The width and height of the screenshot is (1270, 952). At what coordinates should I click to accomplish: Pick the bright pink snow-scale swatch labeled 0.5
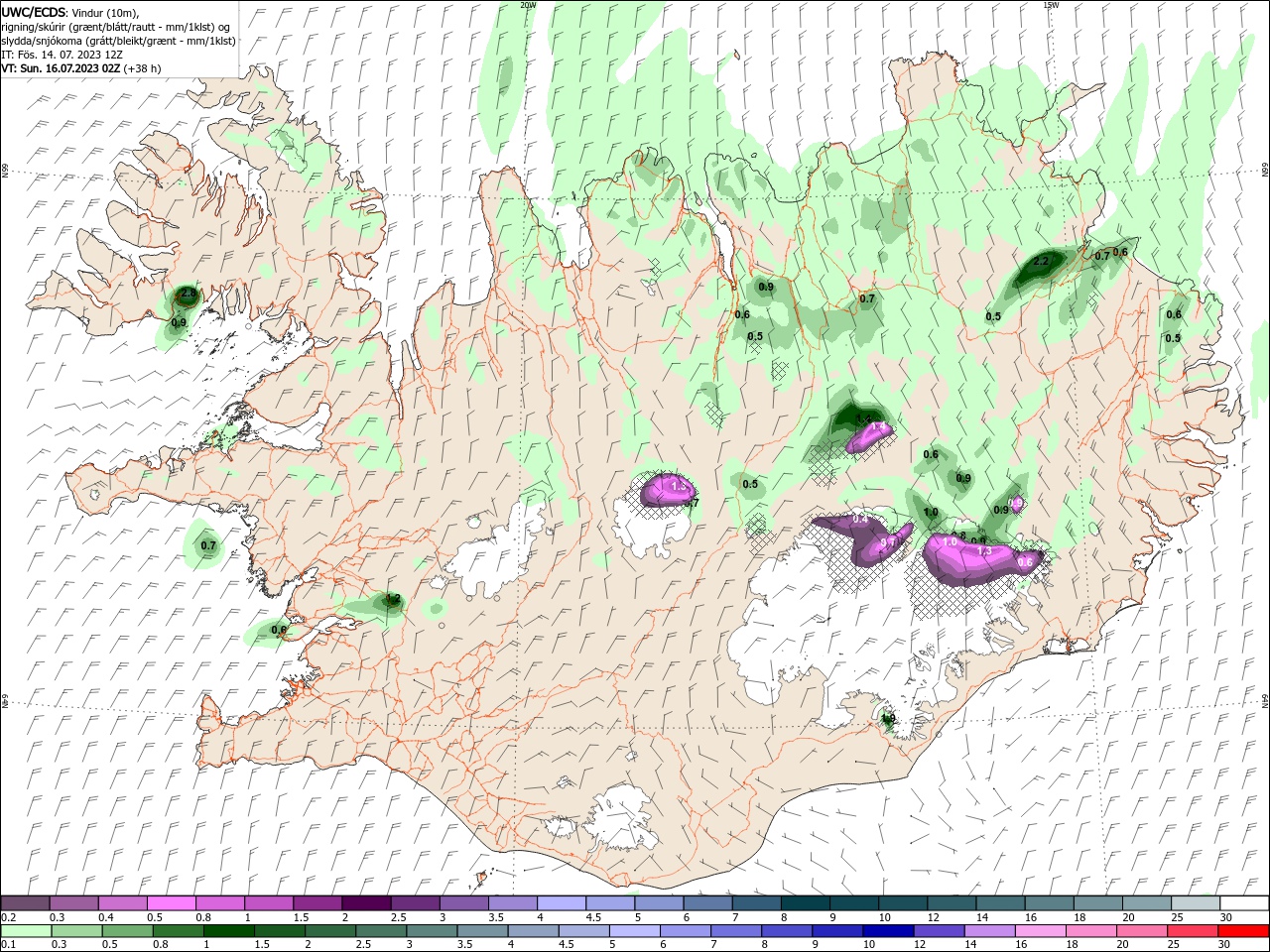pos(172,902)
